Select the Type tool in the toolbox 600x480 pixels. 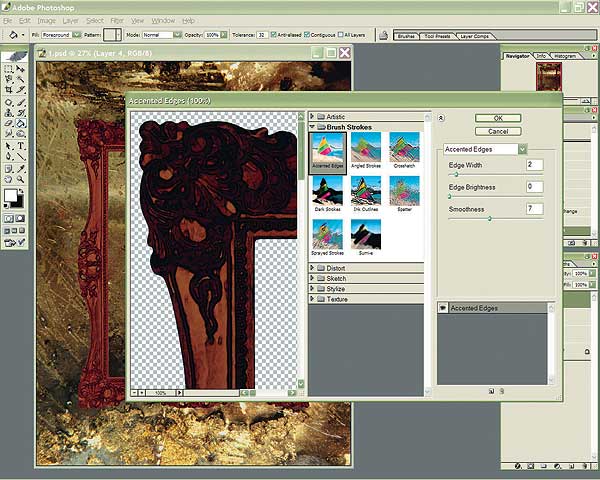22,145
